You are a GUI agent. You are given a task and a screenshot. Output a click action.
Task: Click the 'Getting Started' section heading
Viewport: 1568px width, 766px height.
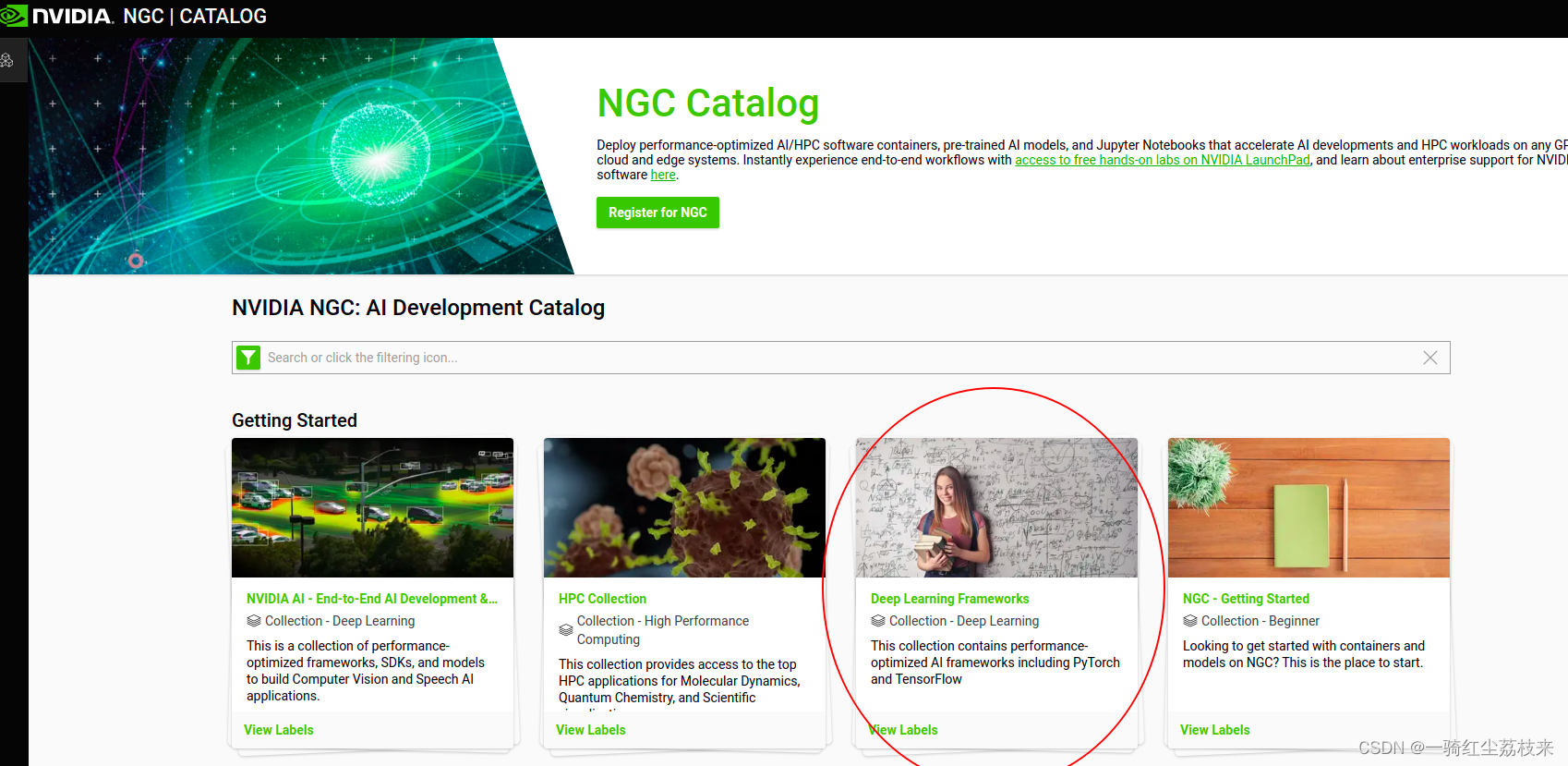(x=295, y=420)
